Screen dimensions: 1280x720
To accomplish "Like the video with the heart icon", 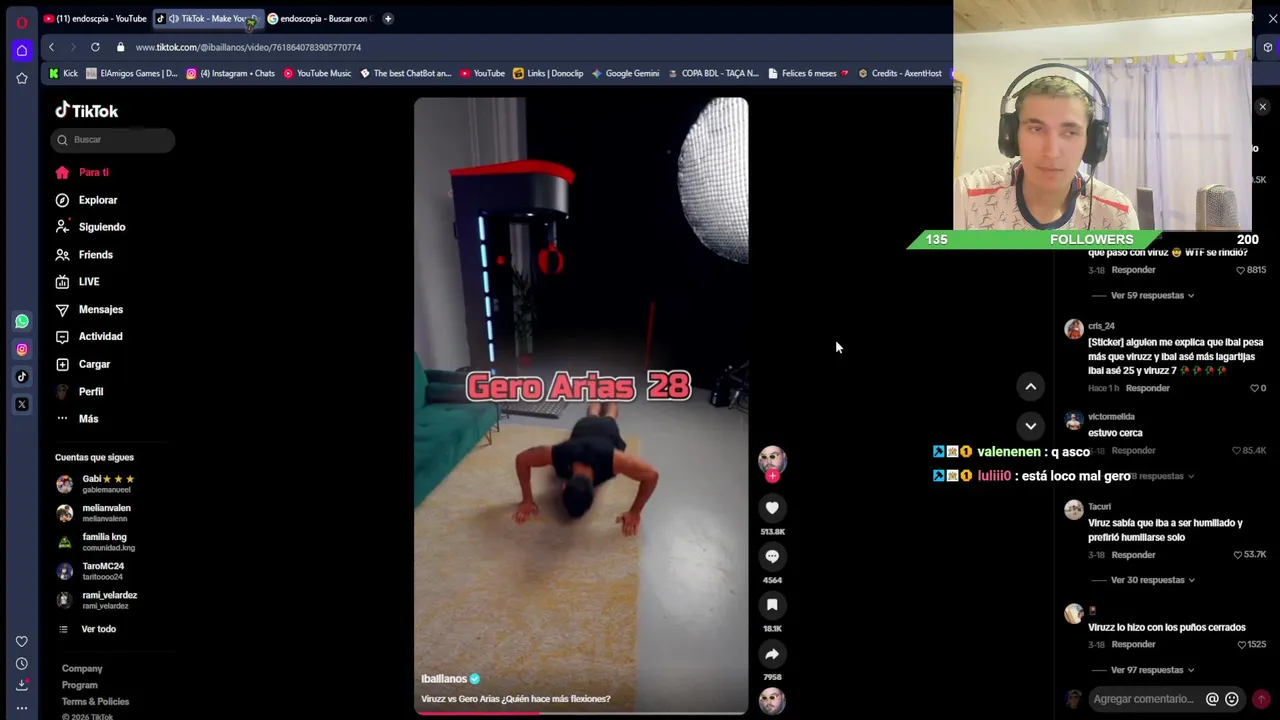I will (x=772, y=508).
